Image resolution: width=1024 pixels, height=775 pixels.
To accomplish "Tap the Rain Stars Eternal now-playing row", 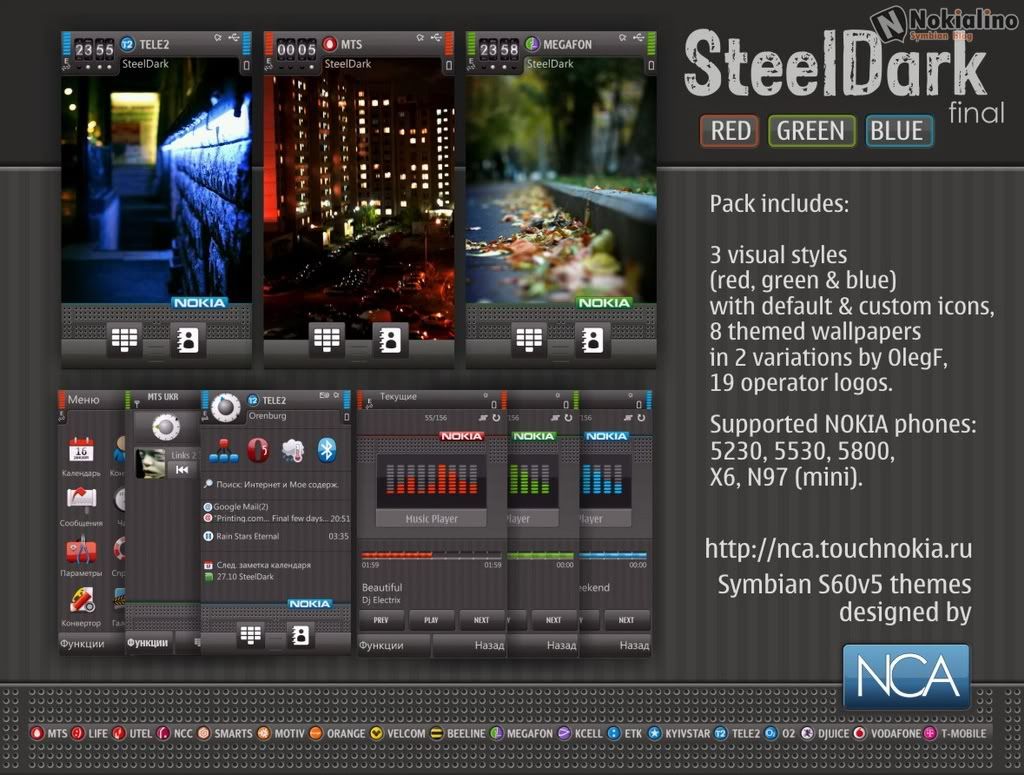I will coord(276,536).
